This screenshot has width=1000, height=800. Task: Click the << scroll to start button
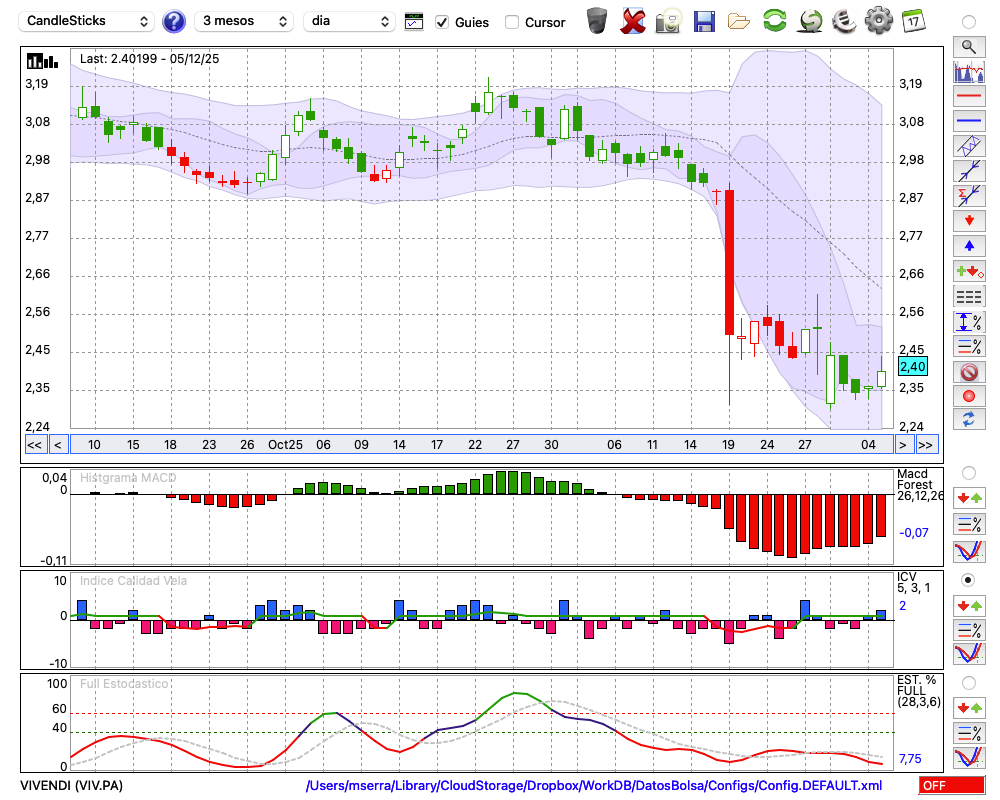tap(34, 445)
